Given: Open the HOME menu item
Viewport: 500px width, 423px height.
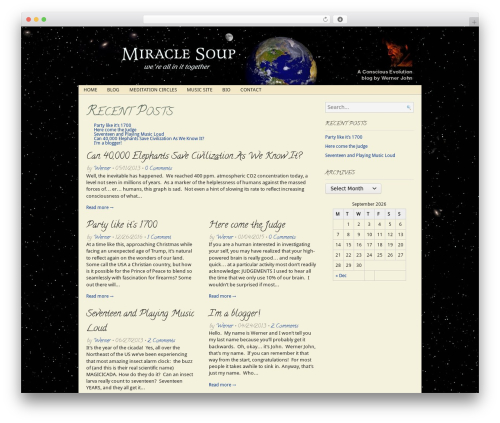Looking at the screenshot, I should 90,90.
